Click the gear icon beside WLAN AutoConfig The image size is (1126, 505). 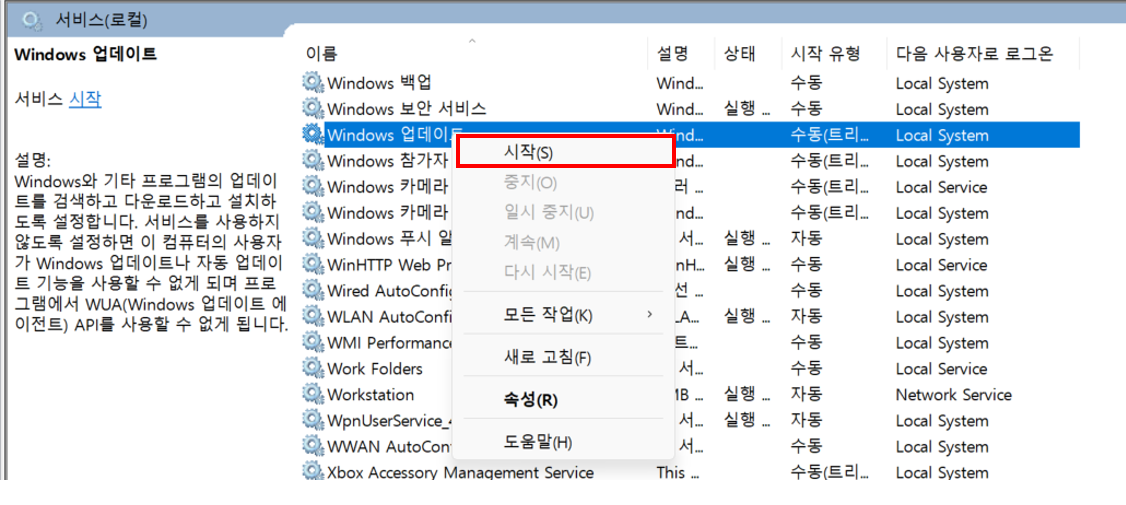[x=312, y=316]
